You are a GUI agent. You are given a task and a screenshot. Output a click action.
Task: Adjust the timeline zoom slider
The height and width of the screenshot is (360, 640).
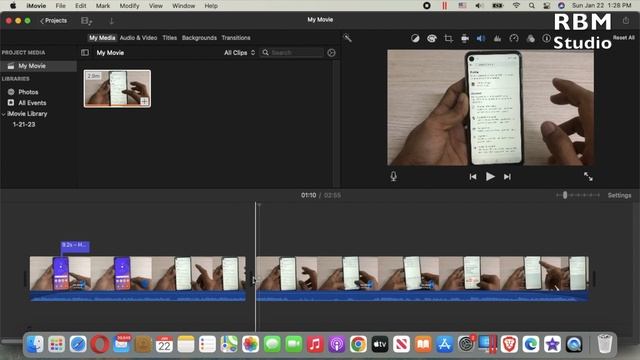(x=565, y=195)
